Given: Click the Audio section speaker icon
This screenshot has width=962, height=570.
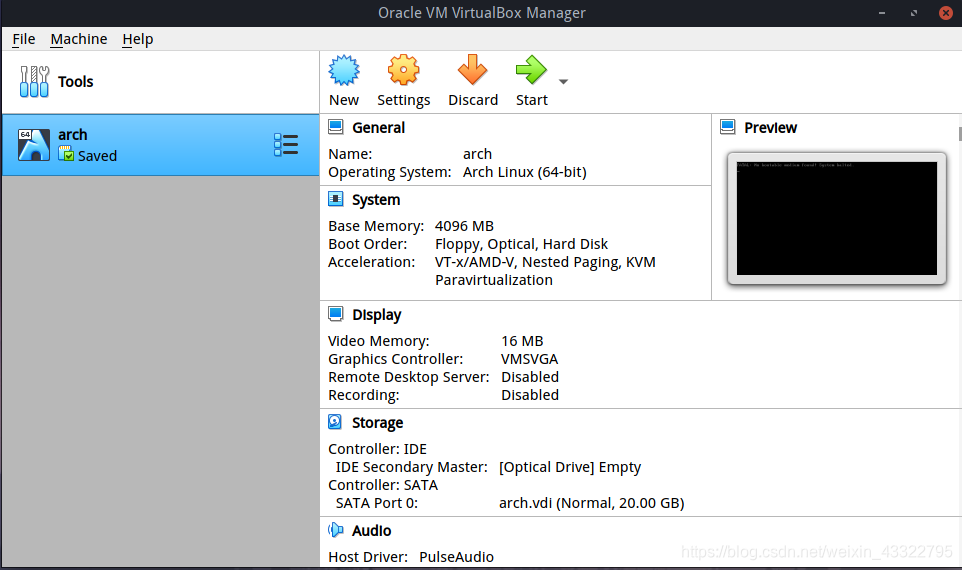Looking at the screenshot, I should (x=336, y=530).
